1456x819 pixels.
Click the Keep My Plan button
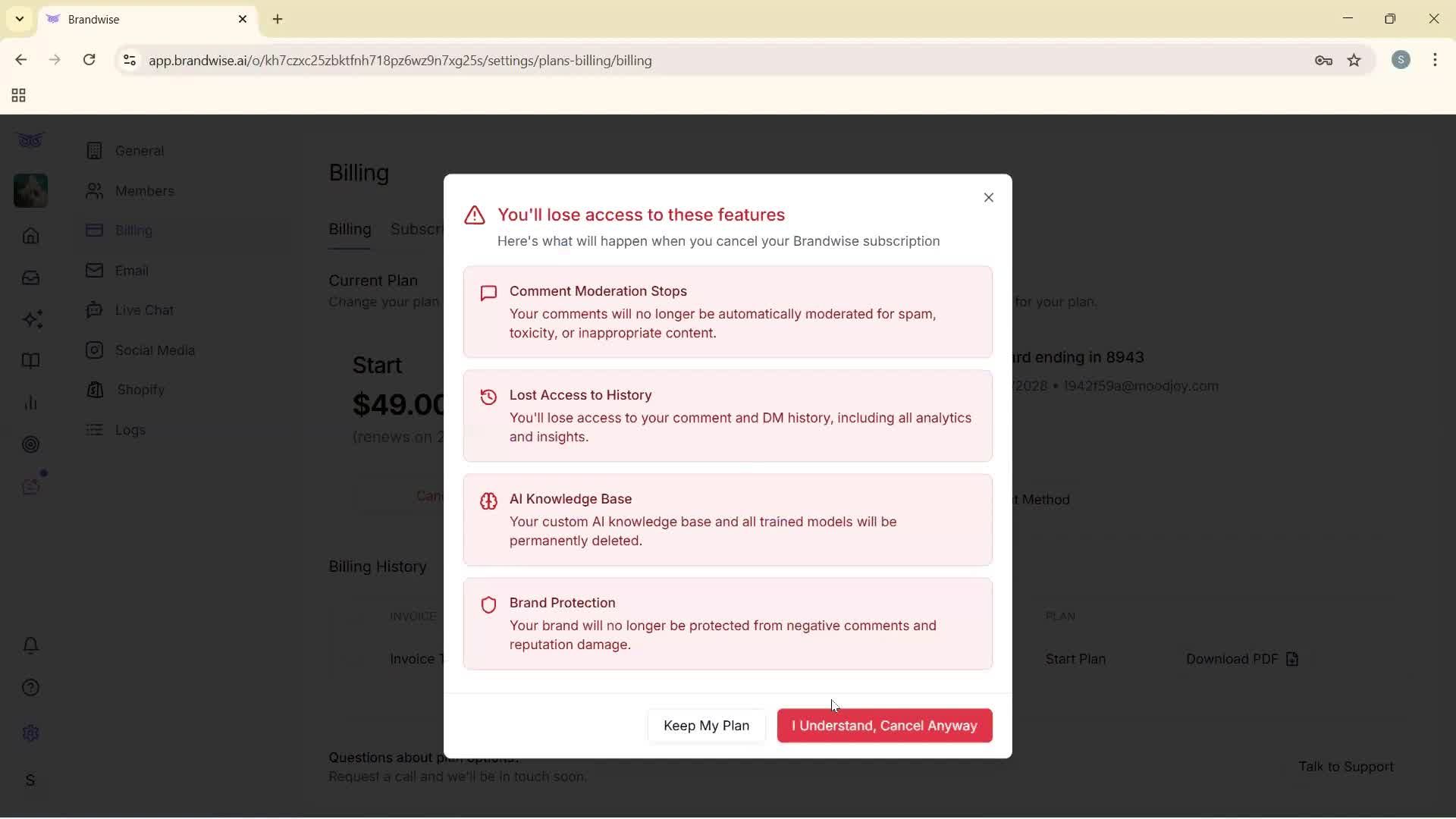point(705,726)
